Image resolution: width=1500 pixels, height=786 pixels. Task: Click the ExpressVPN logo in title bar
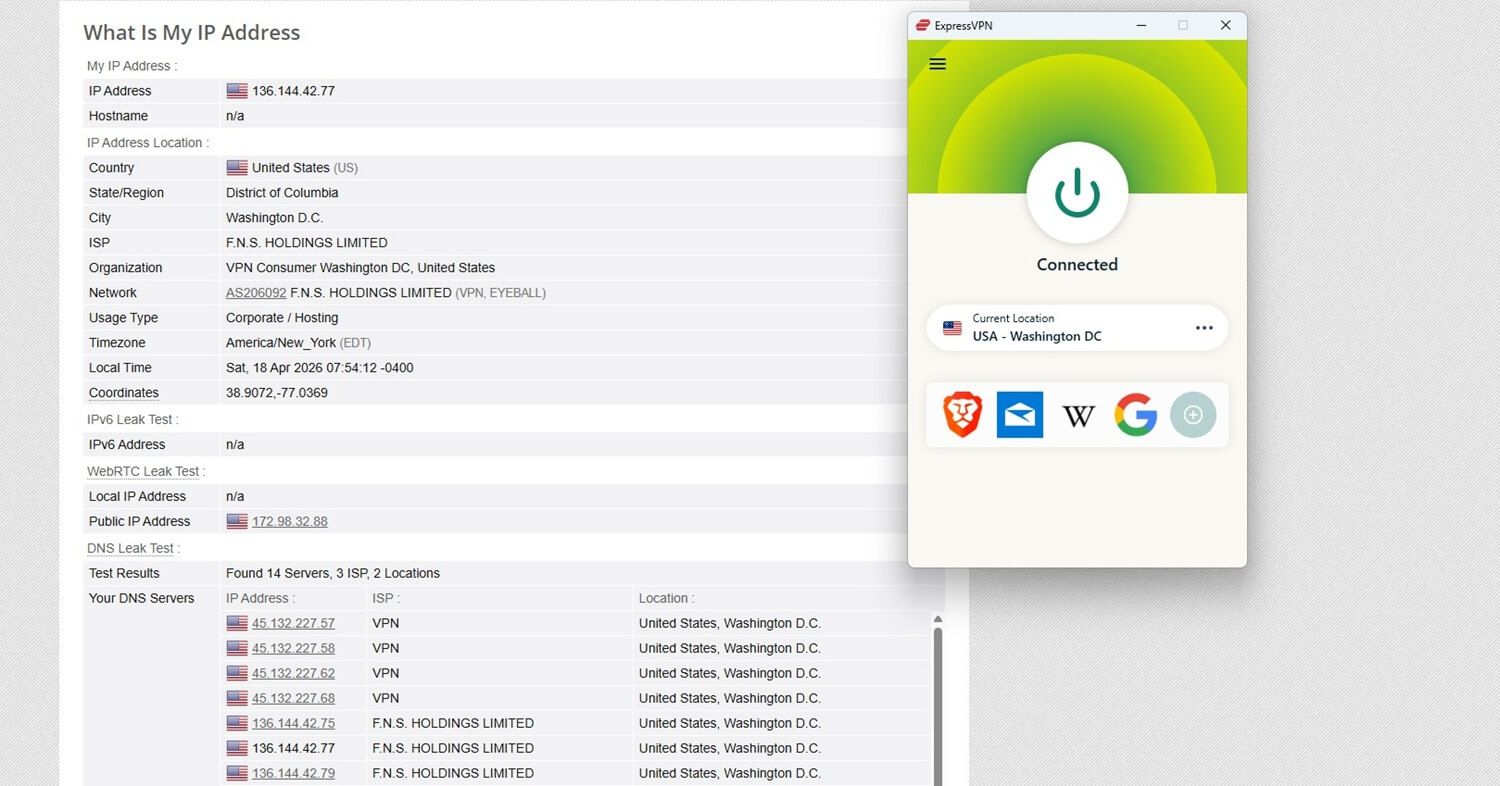(x=922, y=25)
